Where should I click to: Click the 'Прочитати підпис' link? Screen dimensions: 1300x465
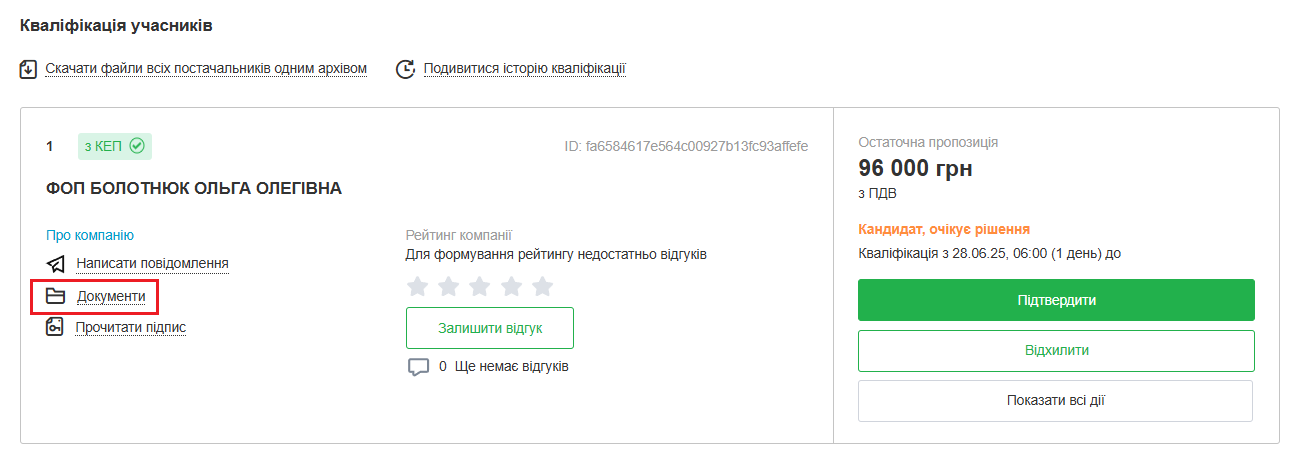[x=131, y=327]
